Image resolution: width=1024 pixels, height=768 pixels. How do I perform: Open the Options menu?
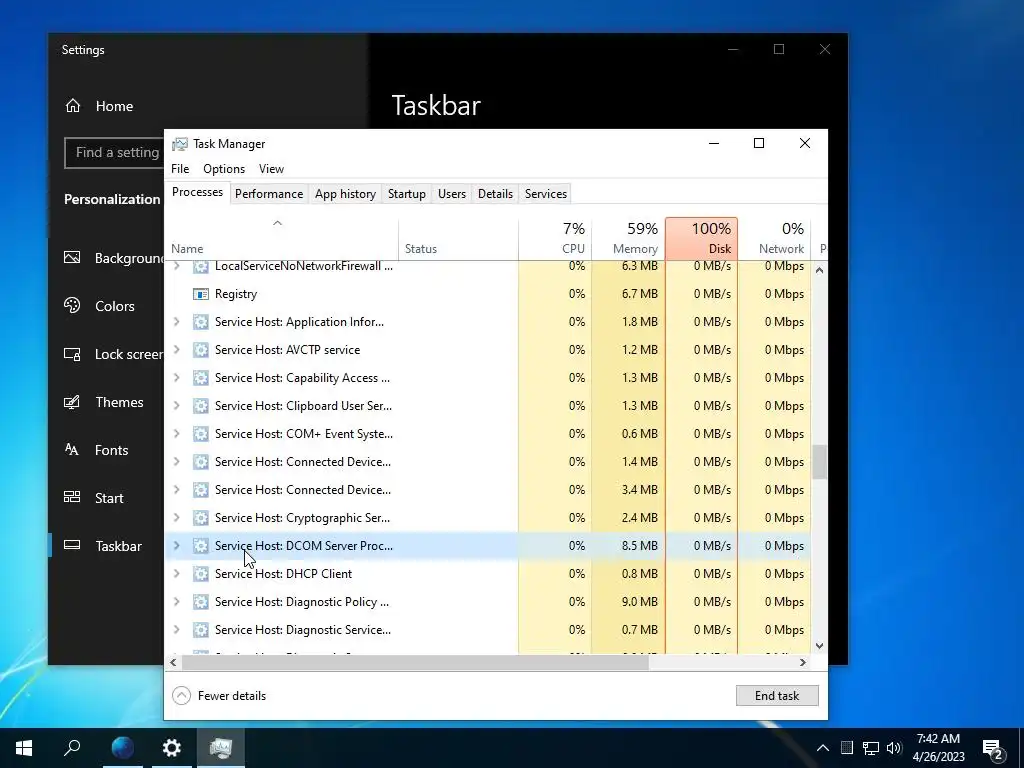[224, 169]
